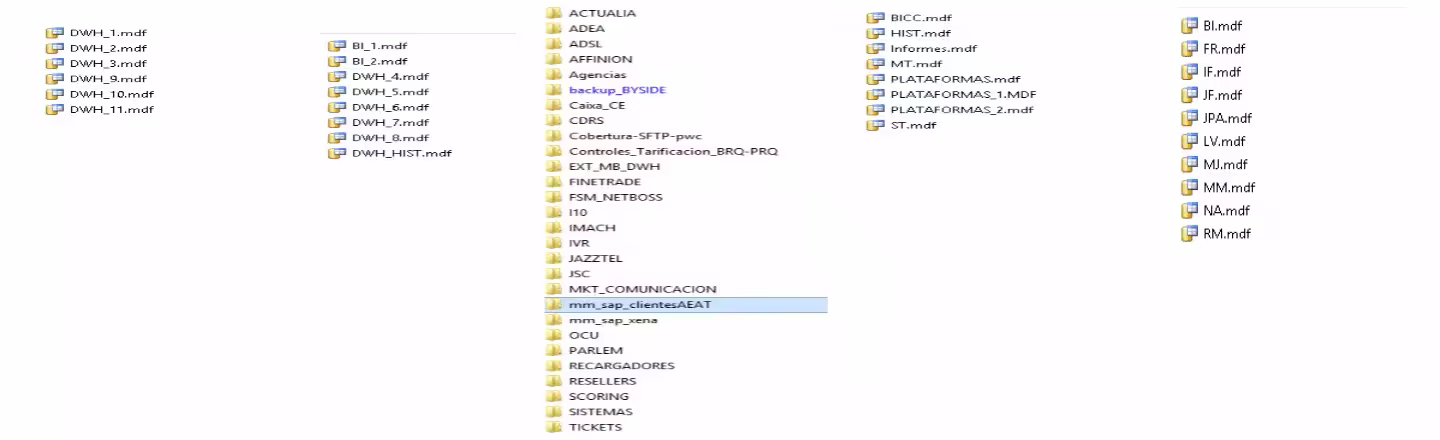Click the DWH_1.mdf file icon

55,33
